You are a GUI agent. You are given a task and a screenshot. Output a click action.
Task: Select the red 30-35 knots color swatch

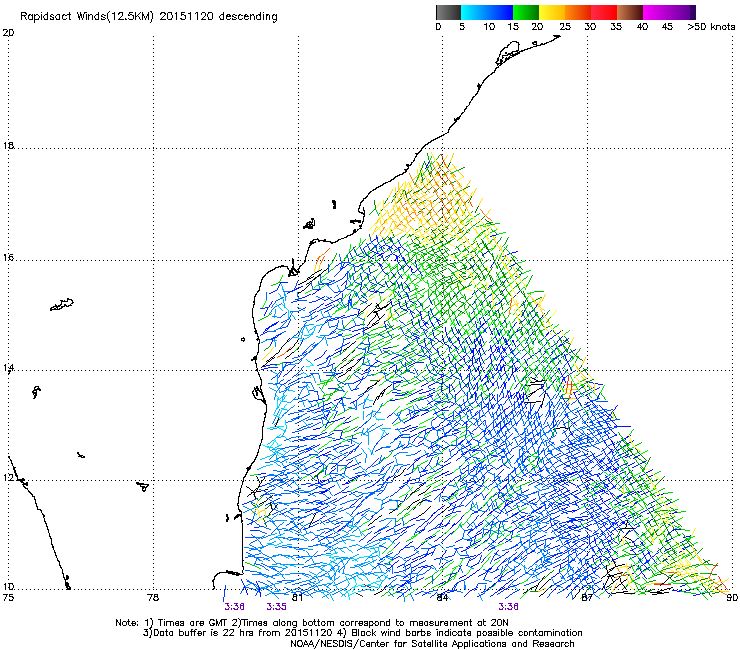point(604,12)
